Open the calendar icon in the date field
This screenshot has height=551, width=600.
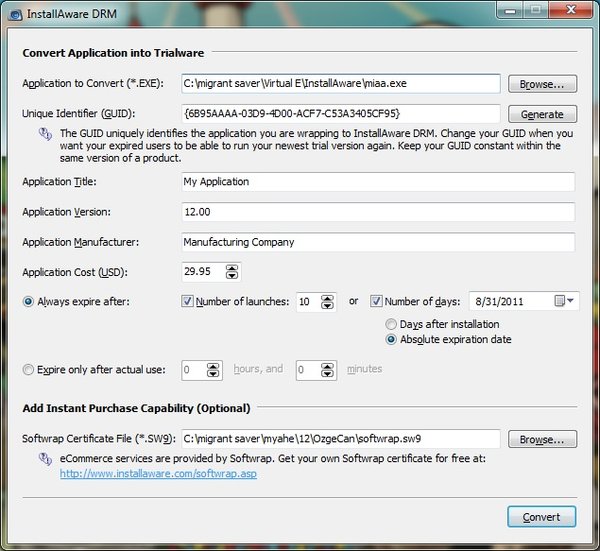559,301
